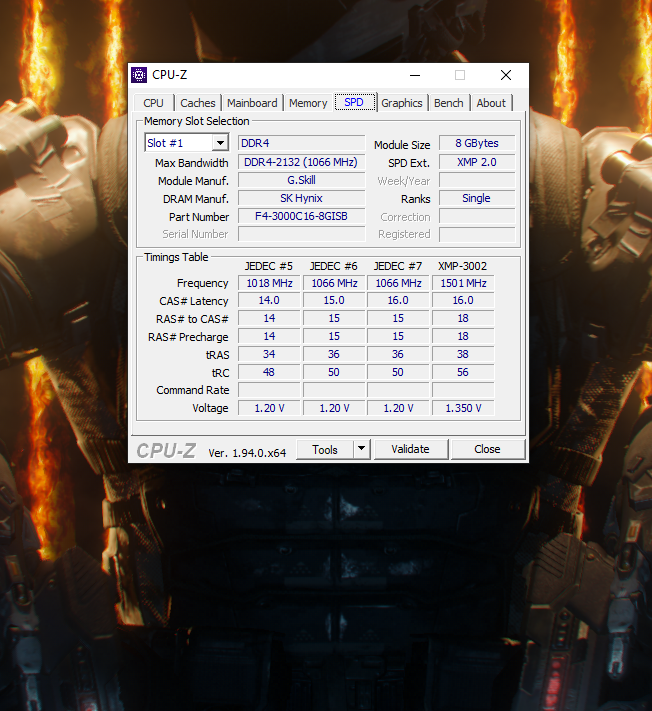Screen dimensions: 652x711
Task: Expand the Slot #1 dropdown arrow
Action: (220, 143)
